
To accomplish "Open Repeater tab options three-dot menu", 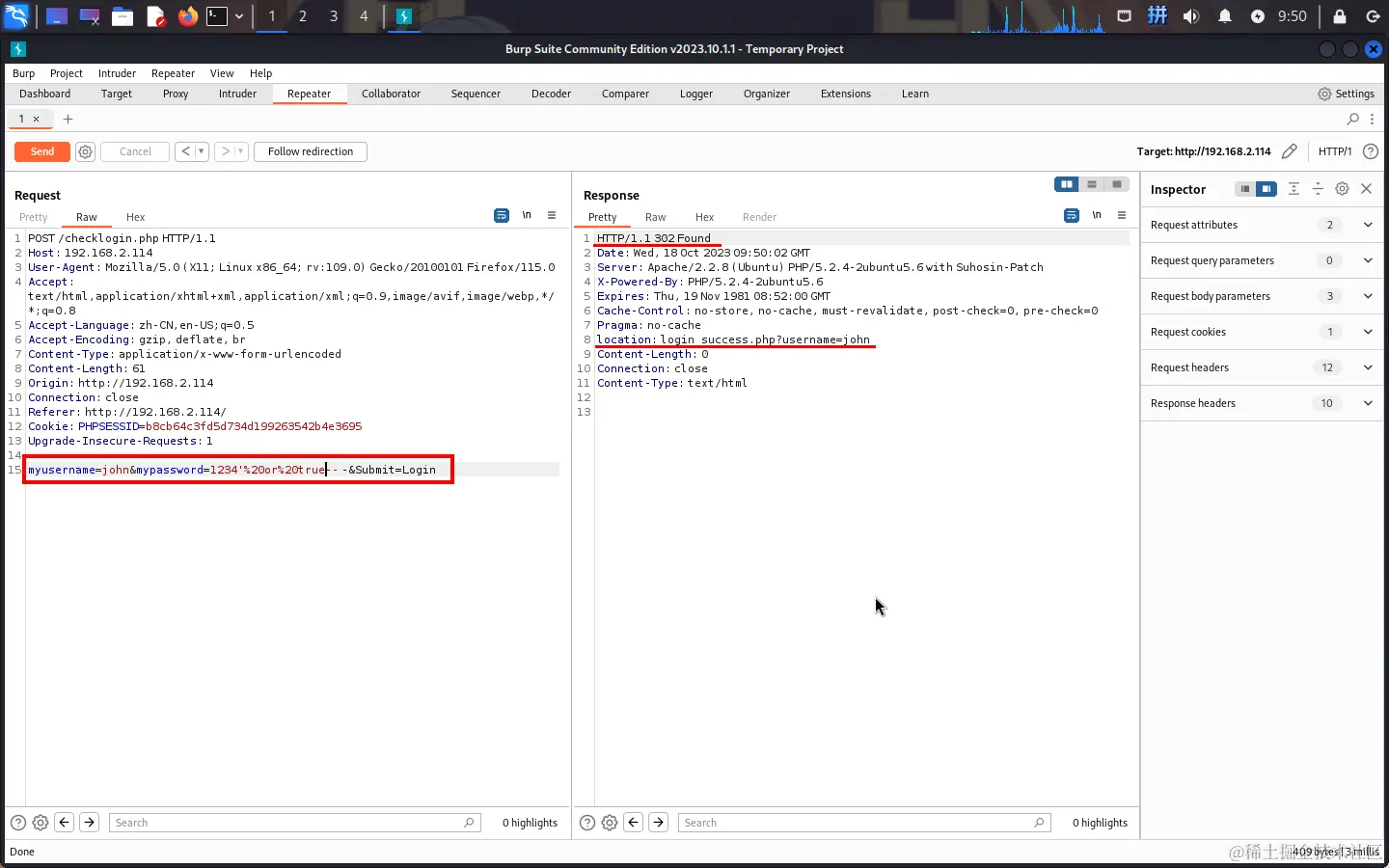I will pyautogui.click(x=1372, y=119).
